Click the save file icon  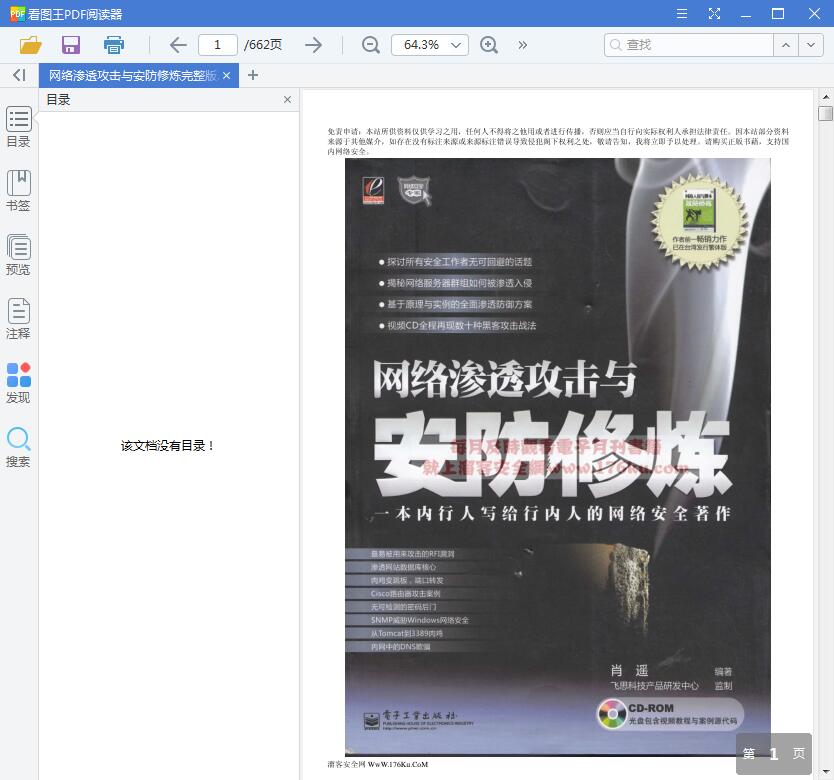70,45
